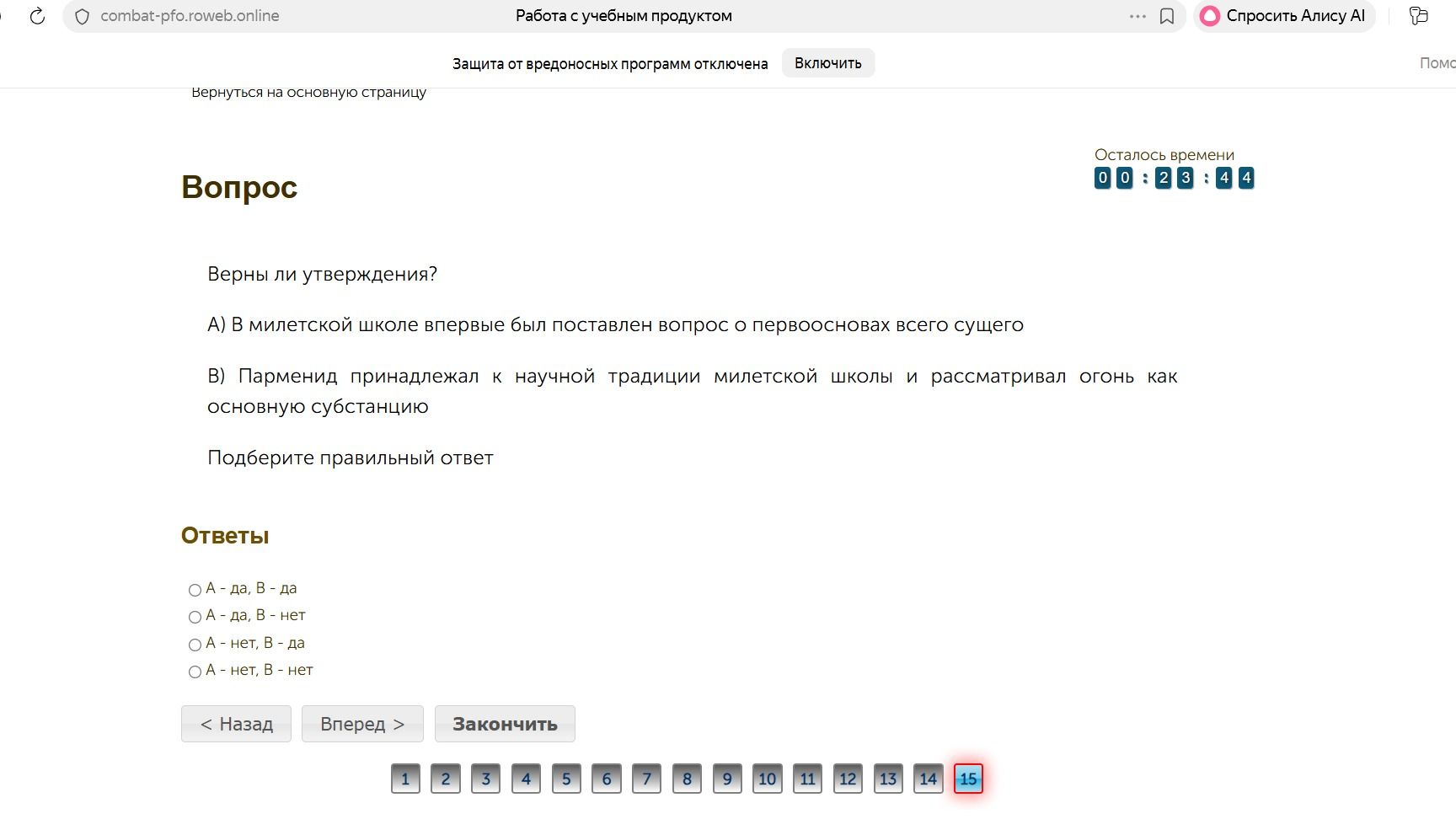The height and width of the screenshot is (819, 1456).
Task: Select answer "А - нет, В - нет"
Action: tap(195, 672)
